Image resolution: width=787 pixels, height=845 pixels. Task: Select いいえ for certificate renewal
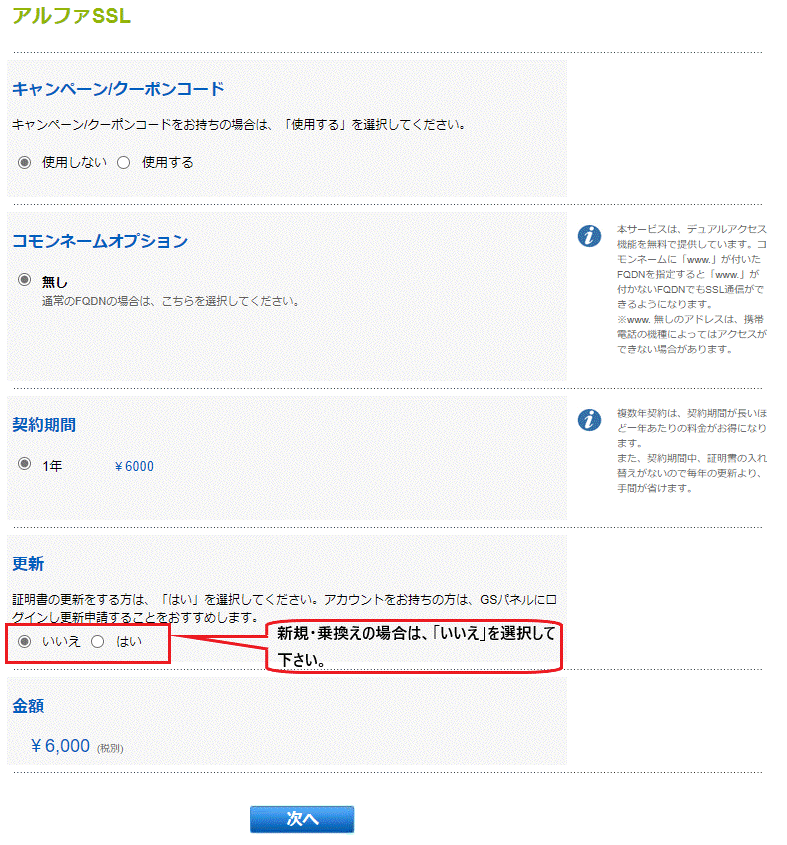coord(24,641)
